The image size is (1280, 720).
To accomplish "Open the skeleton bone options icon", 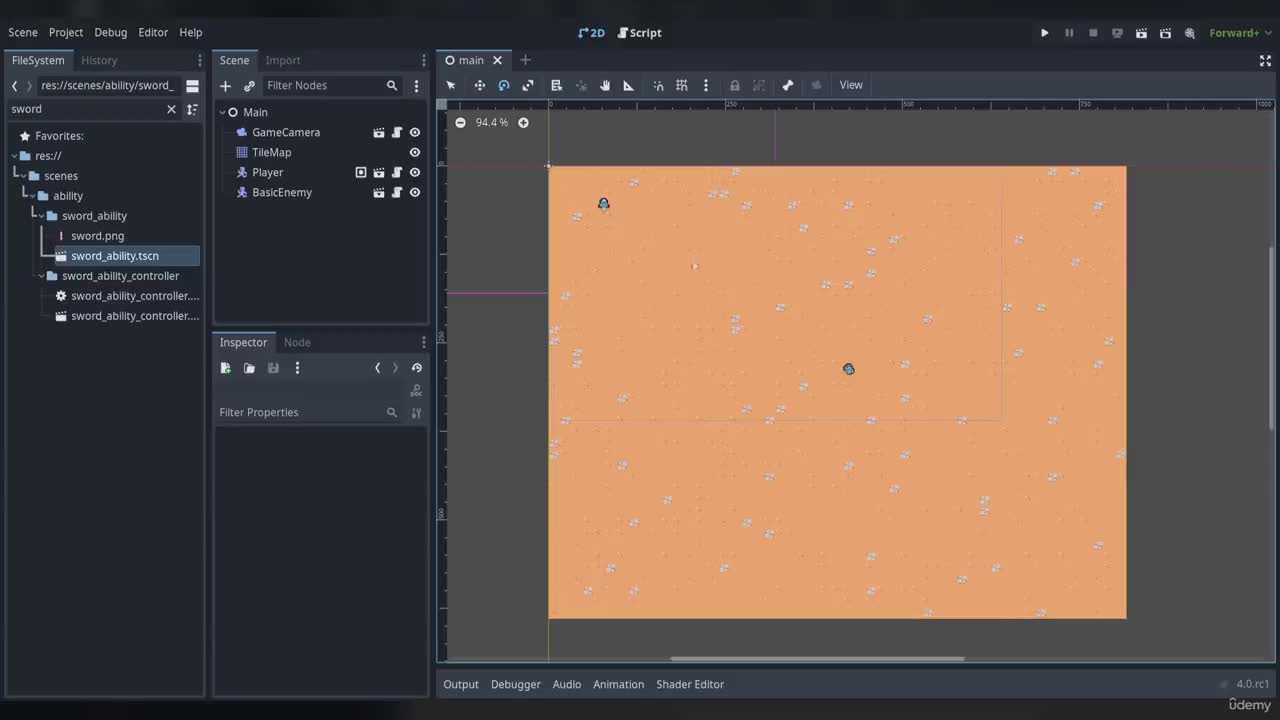I will (788, 85).
